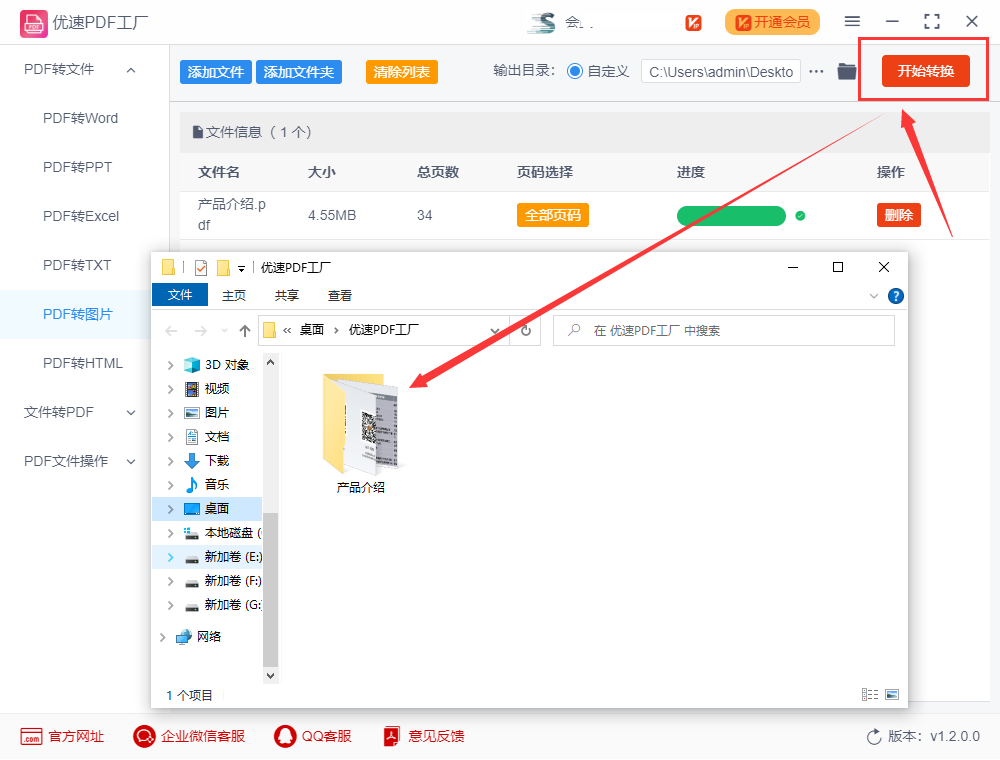Open 意见反馈 feedback link
The height and width of the screenshot is (760, 1000).
[x=423, y=736]
